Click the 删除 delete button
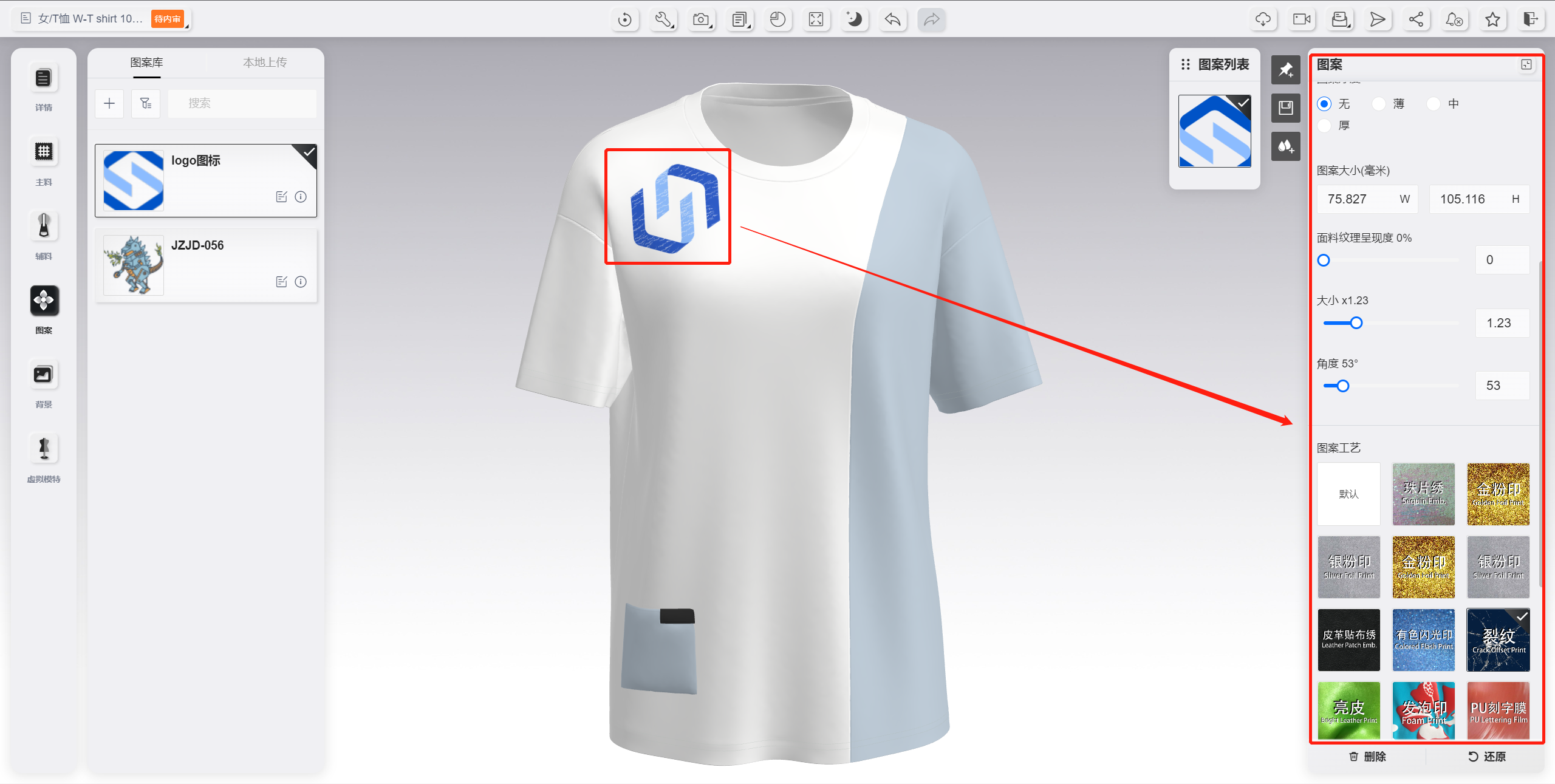 (1368, 756)
